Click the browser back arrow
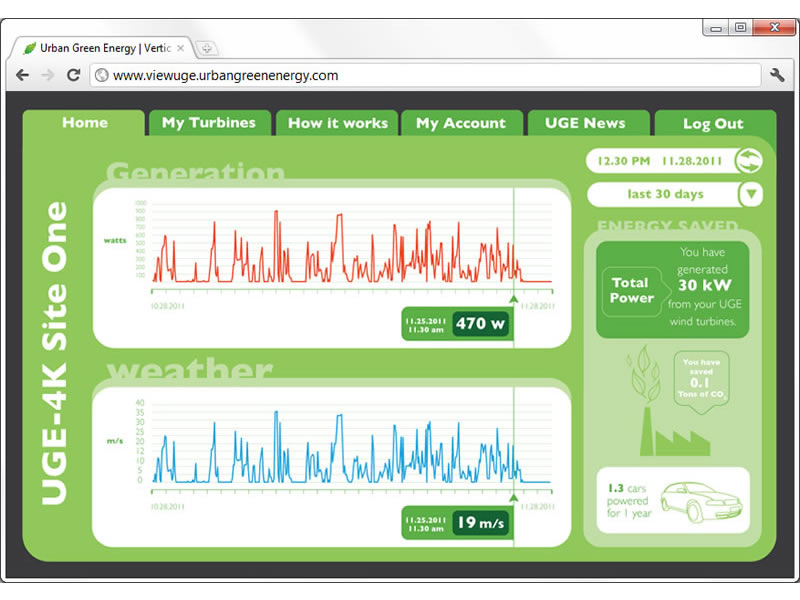Image resolution: width=800 pixels, height=600 pixels. 22,75
